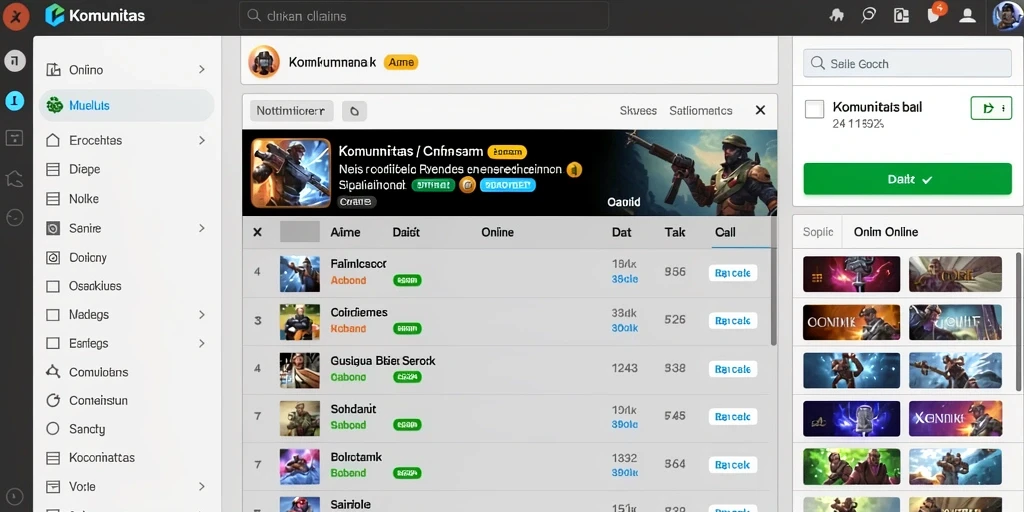The width and height of the screenshot is (1024, 512).
Task: Click the first top-bar icon right of search
Action: coord(837,16)
